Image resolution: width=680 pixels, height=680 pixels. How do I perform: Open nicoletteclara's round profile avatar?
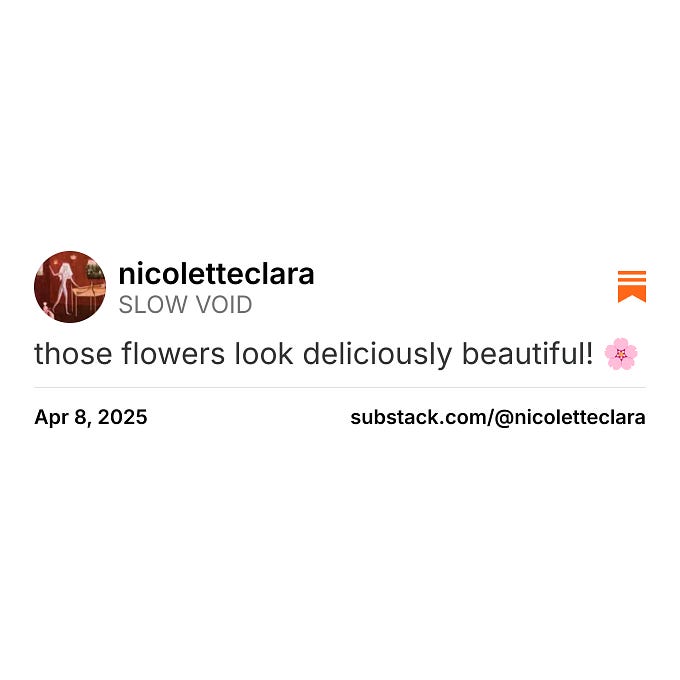(x=70, y=287)
